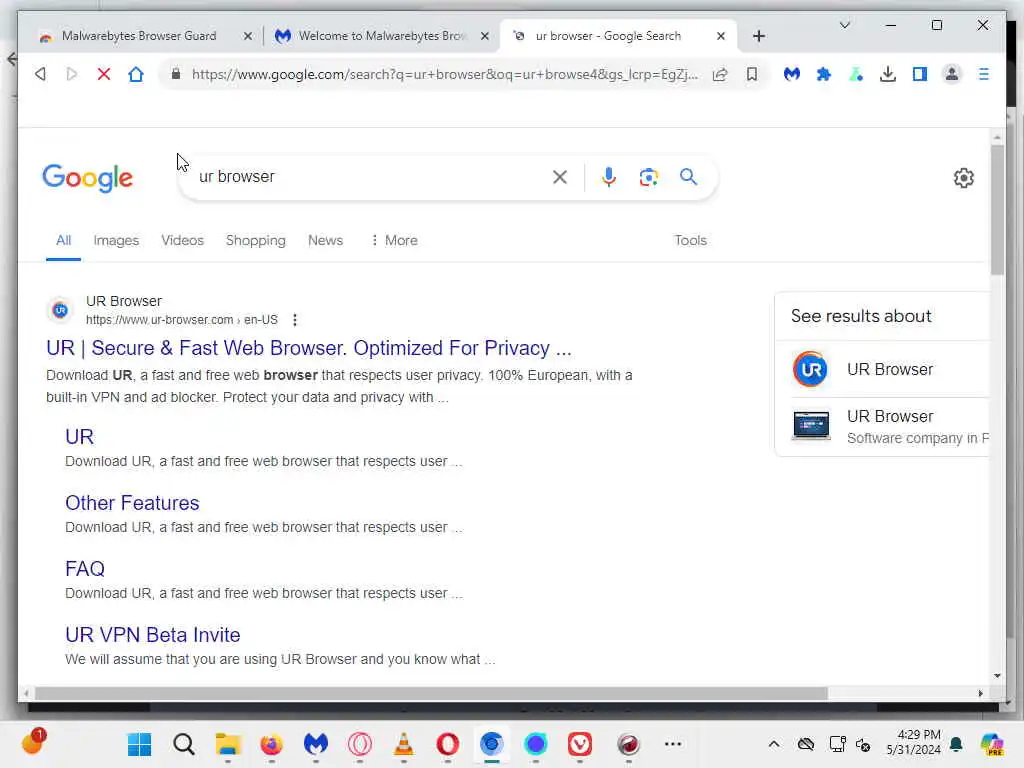Open the downloads panel in toolbar
The height and width of the screenshot is (768, 1024).
(888, 74)
